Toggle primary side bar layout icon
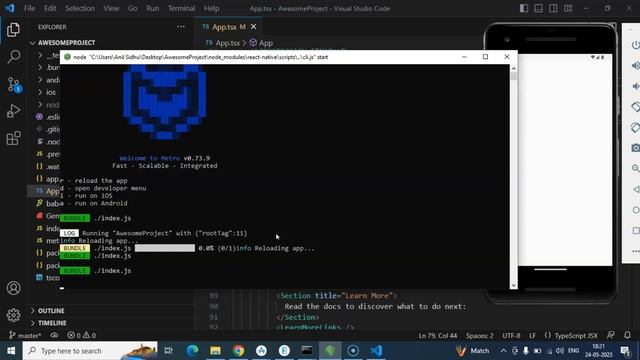640x360 pixels. tap(524, 8)
